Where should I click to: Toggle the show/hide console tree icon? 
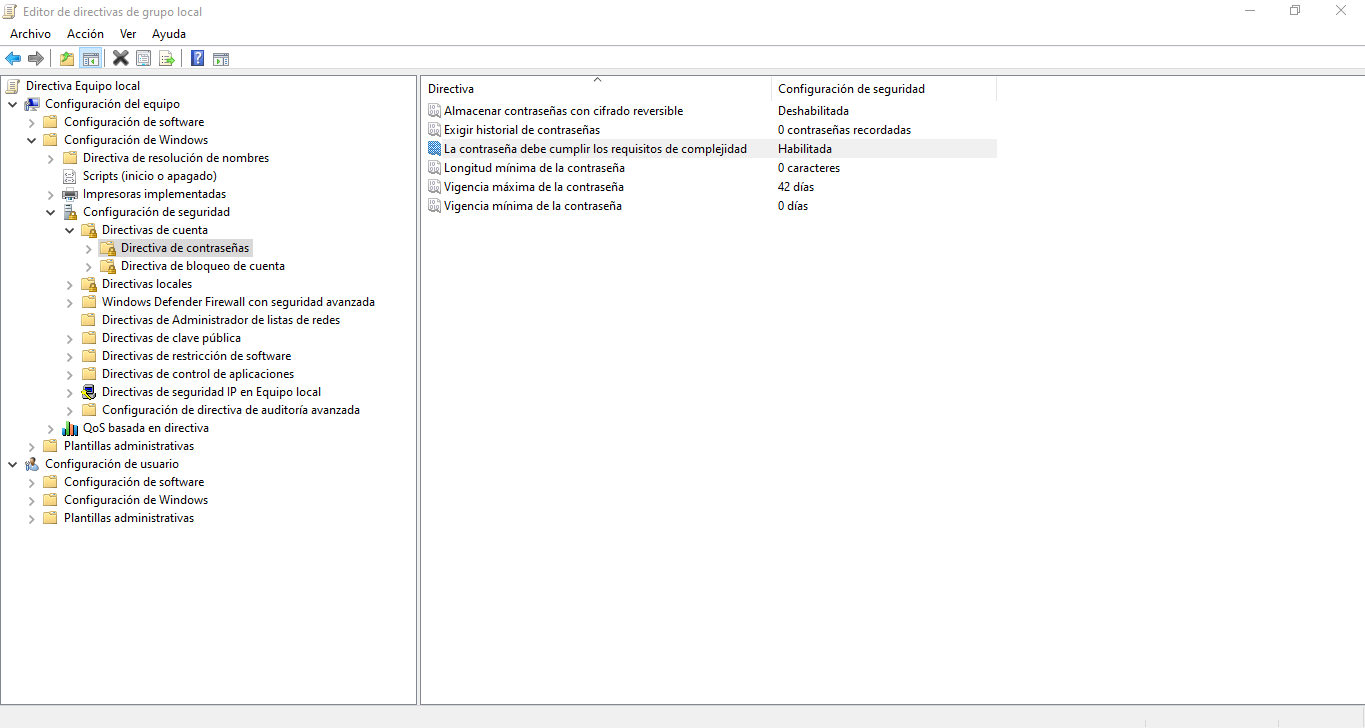coord(91,59)
